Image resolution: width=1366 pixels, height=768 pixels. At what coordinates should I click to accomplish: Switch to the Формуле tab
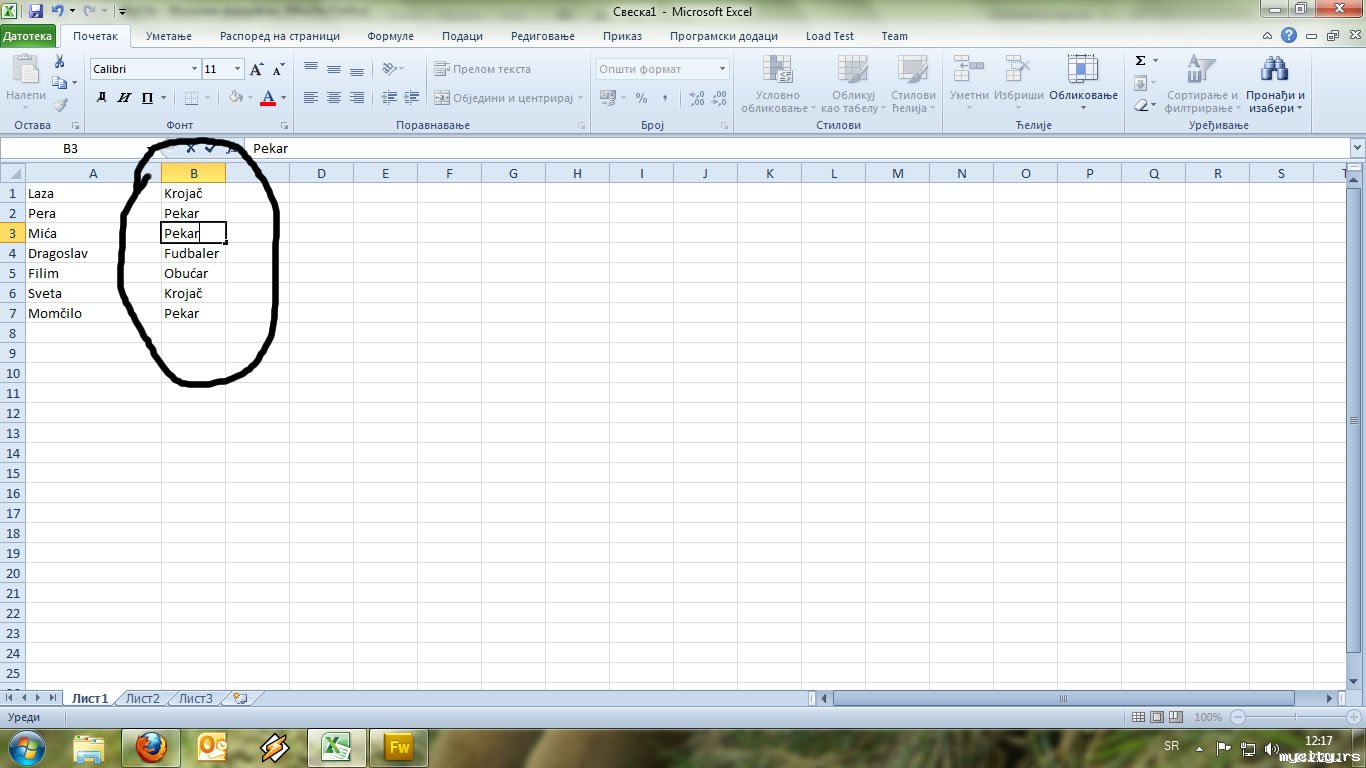pos(390,36)
